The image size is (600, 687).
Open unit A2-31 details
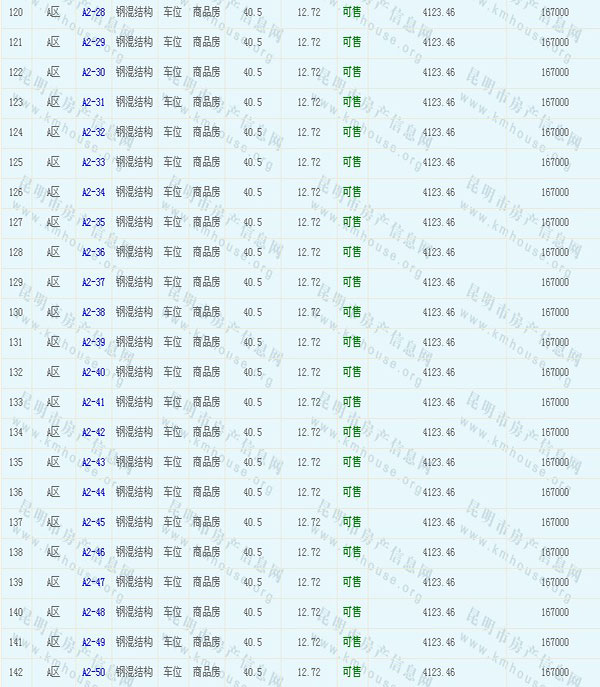tap(93, 102)
